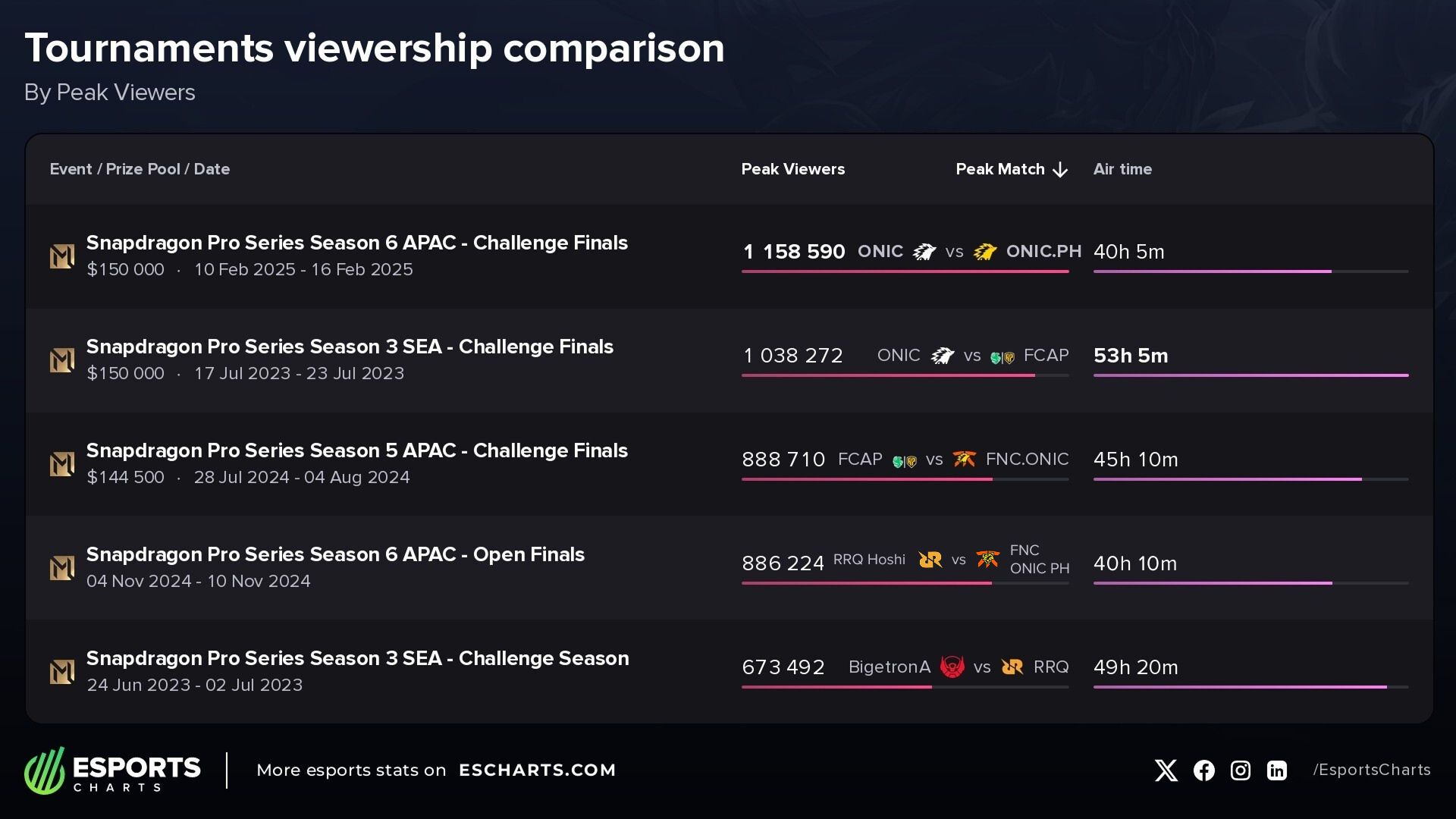
Task: Click the game icon beside Season 6 Open Finals
Action: tap(62, 568)
